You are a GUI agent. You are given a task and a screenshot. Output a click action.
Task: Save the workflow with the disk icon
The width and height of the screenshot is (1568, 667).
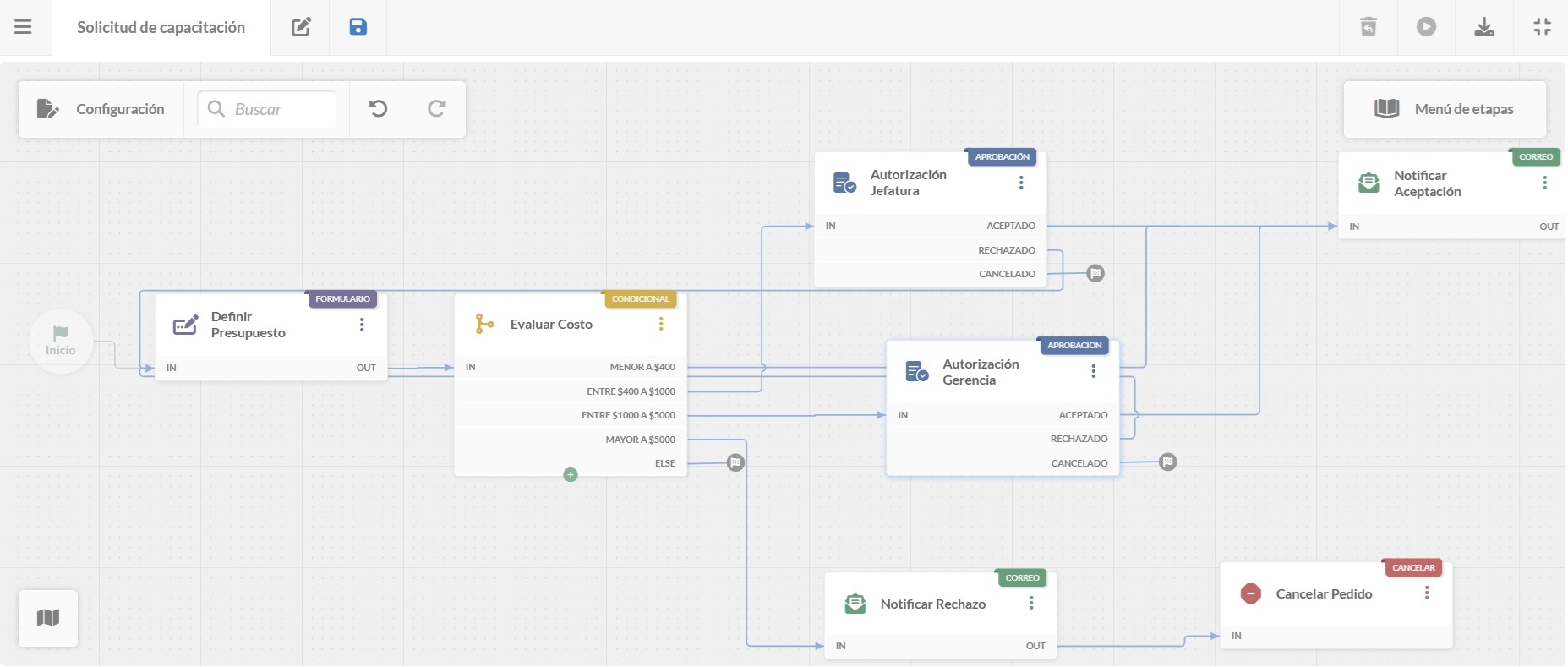pos(358,27)
